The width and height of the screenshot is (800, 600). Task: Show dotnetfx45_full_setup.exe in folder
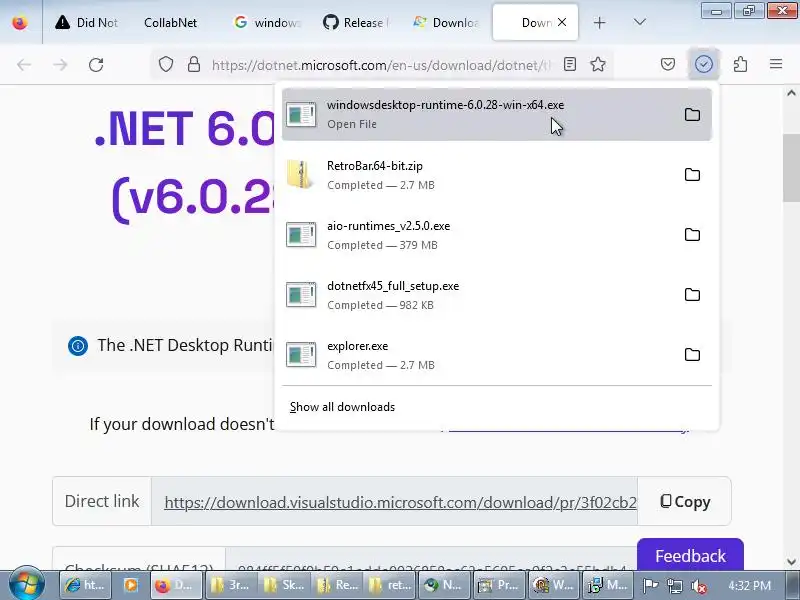pos(692,295)
